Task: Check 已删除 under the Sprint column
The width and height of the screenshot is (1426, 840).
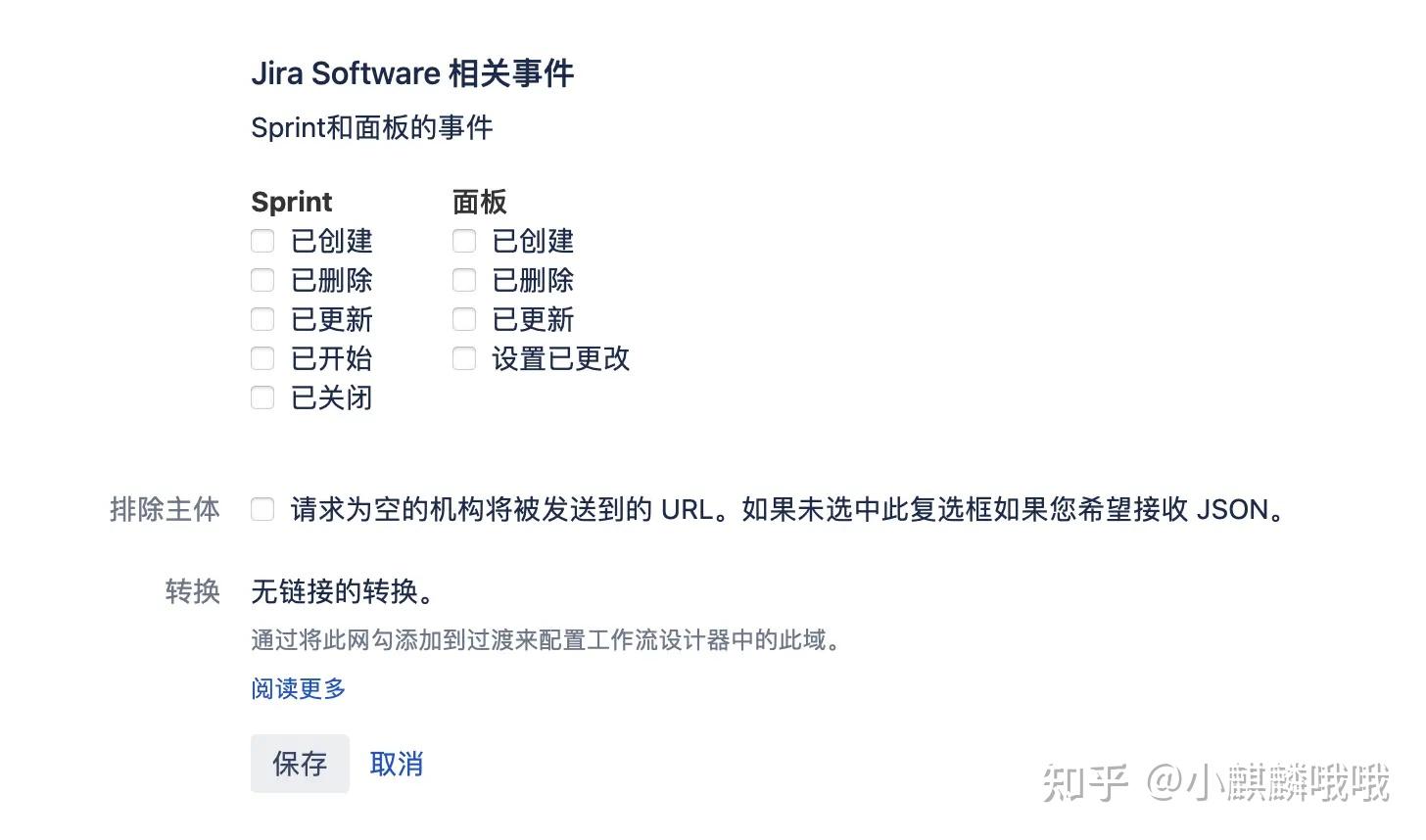Action: [x=261, y=280]
